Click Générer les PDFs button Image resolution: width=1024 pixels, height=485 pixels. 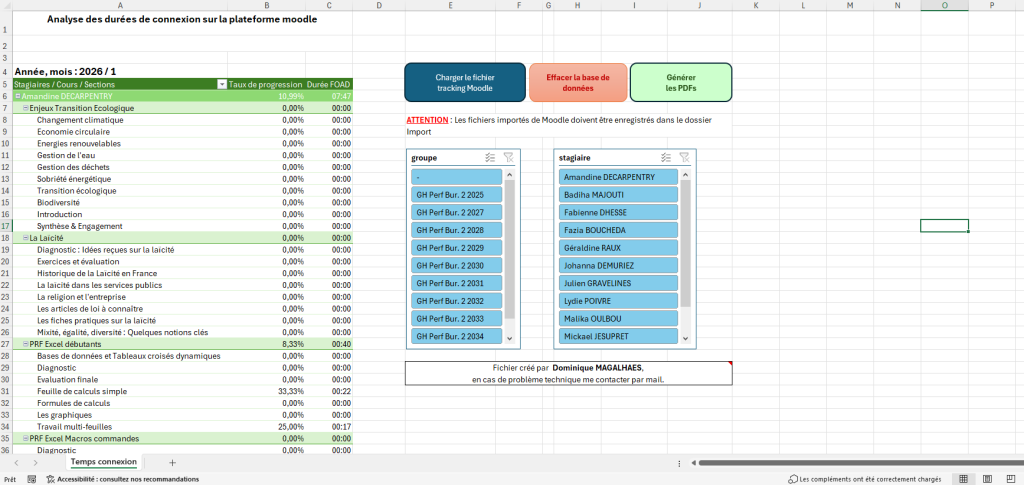coord(681,82)
